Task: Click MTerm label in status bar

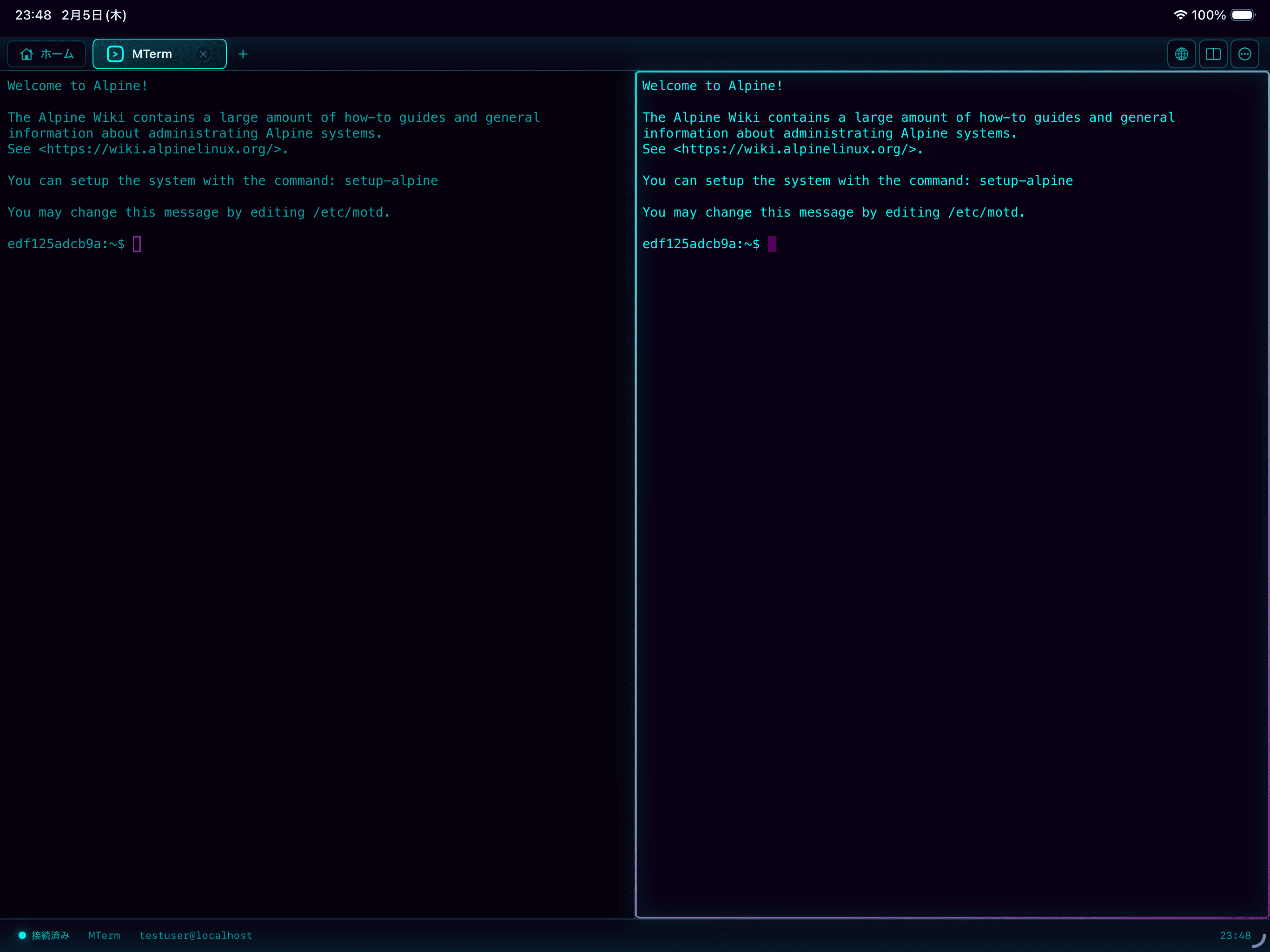Action: click(104, 935)
